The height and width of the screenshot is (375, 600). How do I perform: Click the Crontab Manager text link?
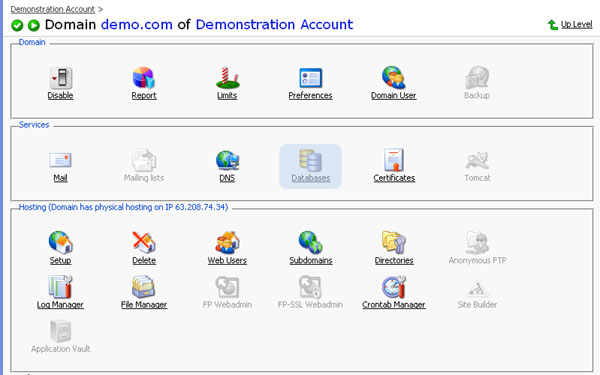click(x=394, y=305)
